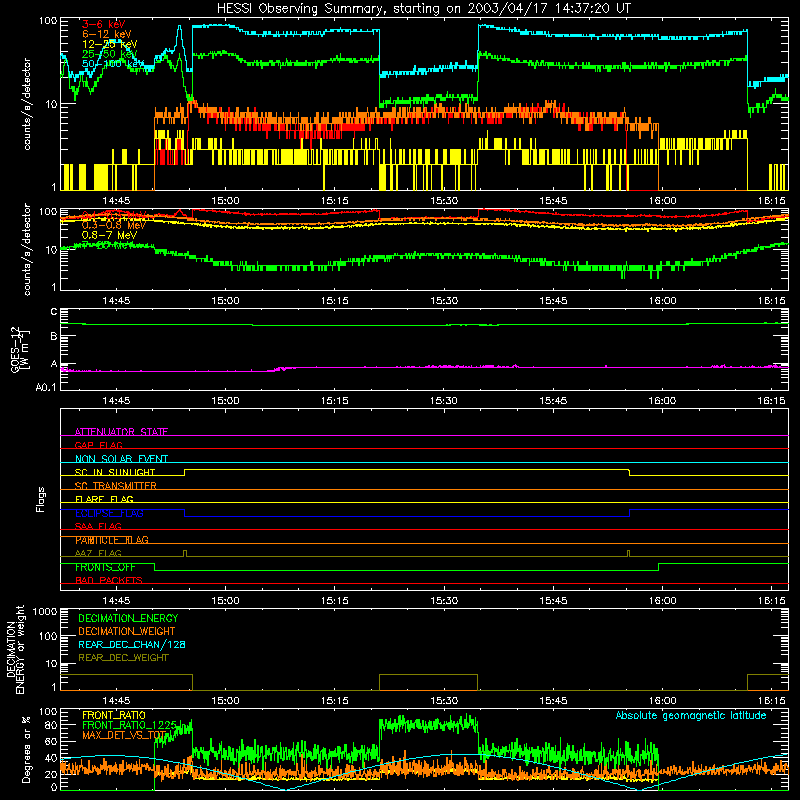Viewport: 800px width, 800px height.
Task: Click the SC_TRANSMITTER flag label
Action: click(x=116, y=486)
